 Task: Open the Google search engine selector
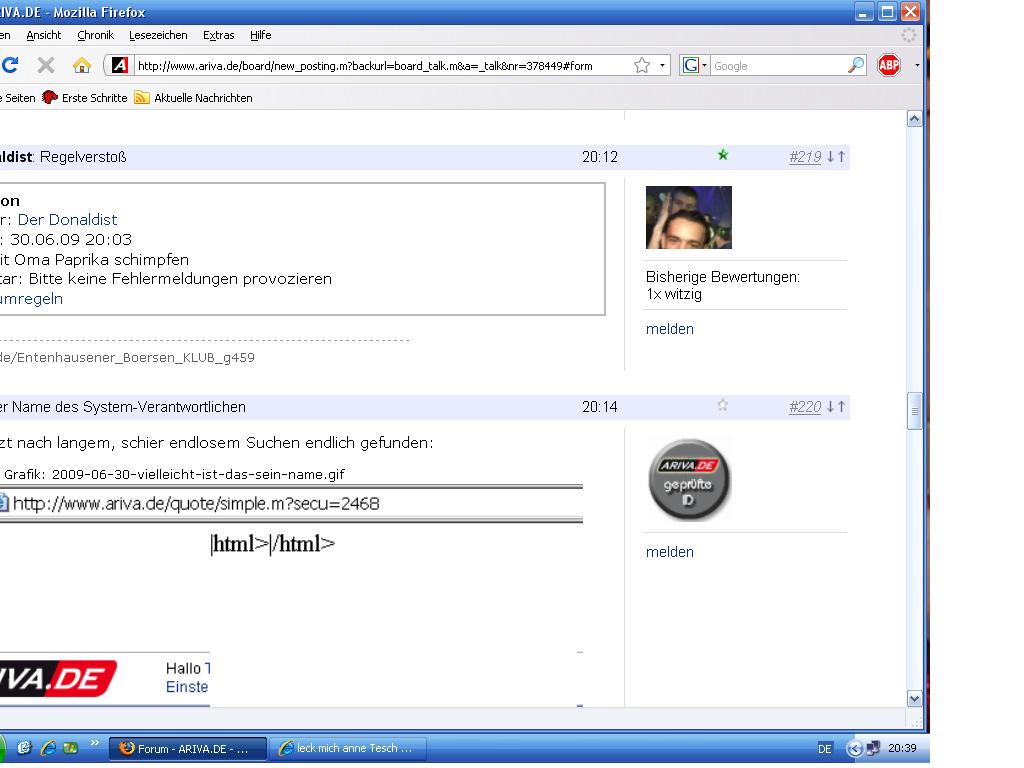[694, 65]
